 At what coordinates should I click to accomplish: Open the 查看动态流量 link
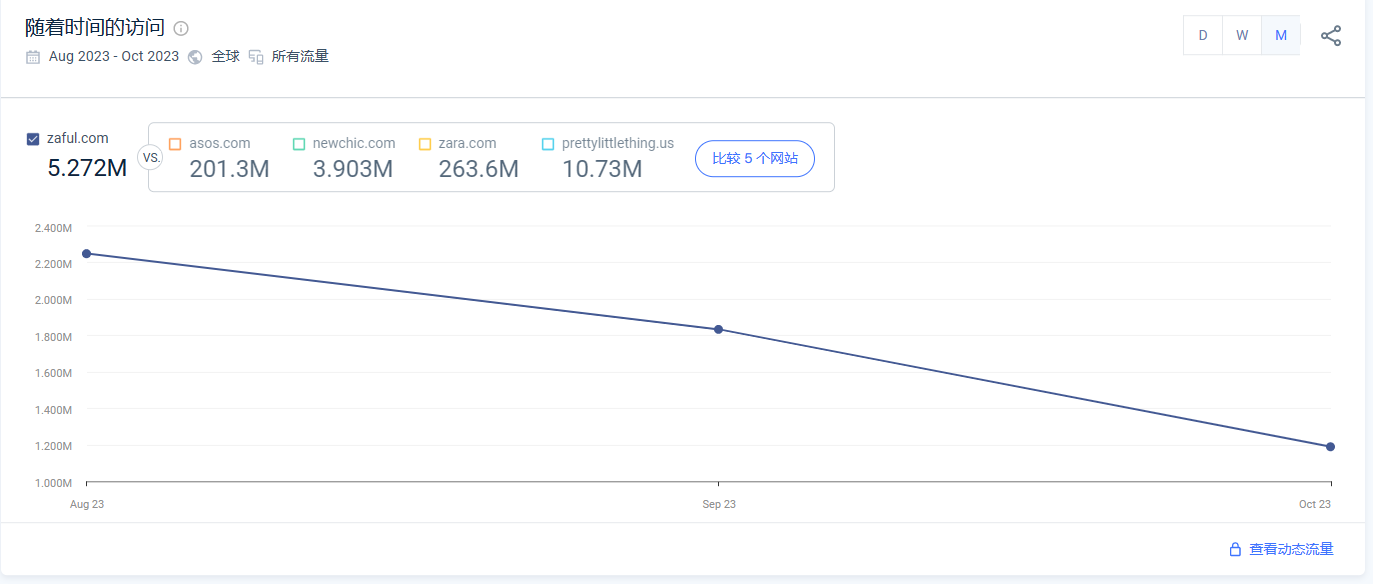[x=1291, y=549]
